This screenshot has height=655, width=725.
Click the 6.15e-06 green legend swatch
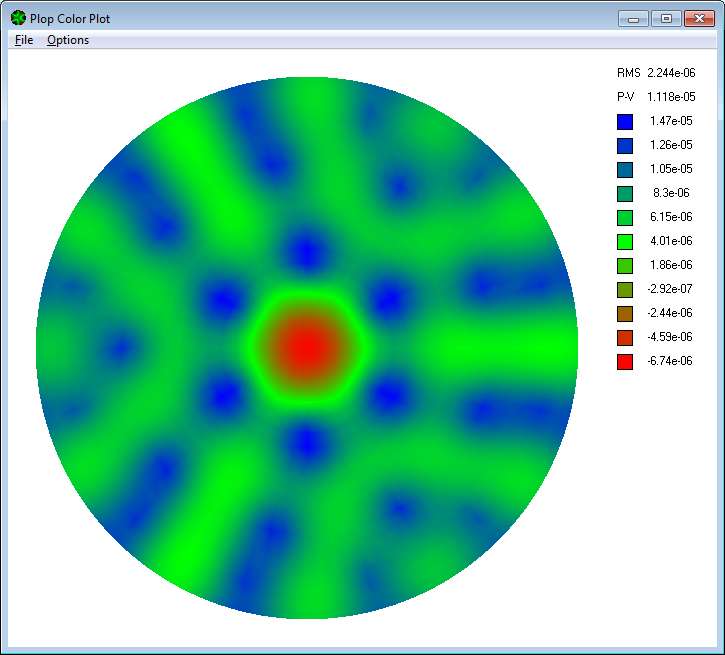[625, 218]
